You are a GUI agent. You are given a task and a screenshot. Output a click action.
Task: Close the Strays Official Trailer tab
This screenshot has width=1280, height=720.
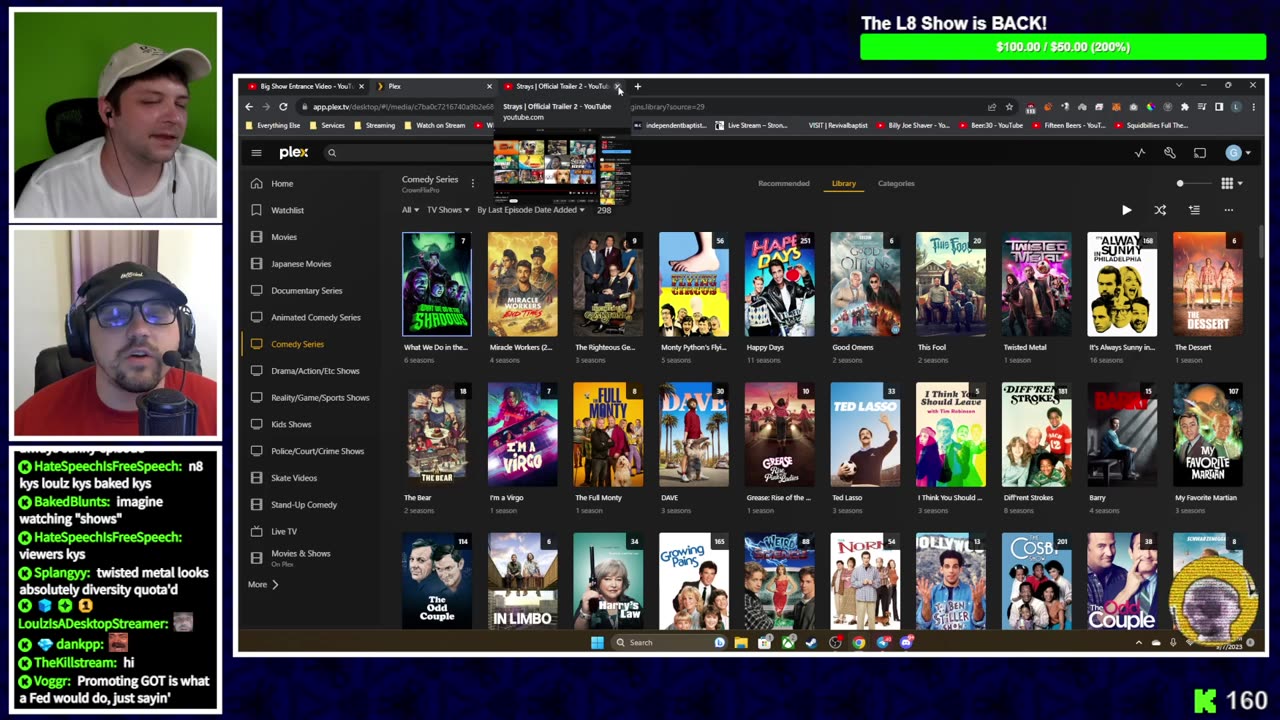tap(618, 87)
